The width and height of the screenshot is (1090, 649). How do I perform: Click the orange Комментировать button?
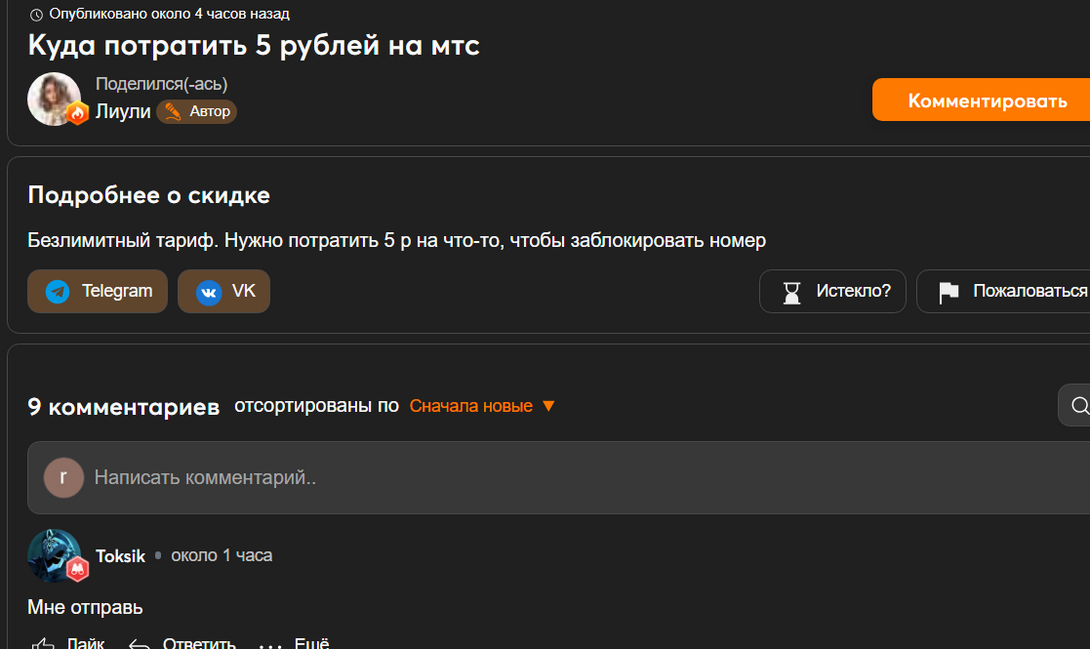pos(981,100)
